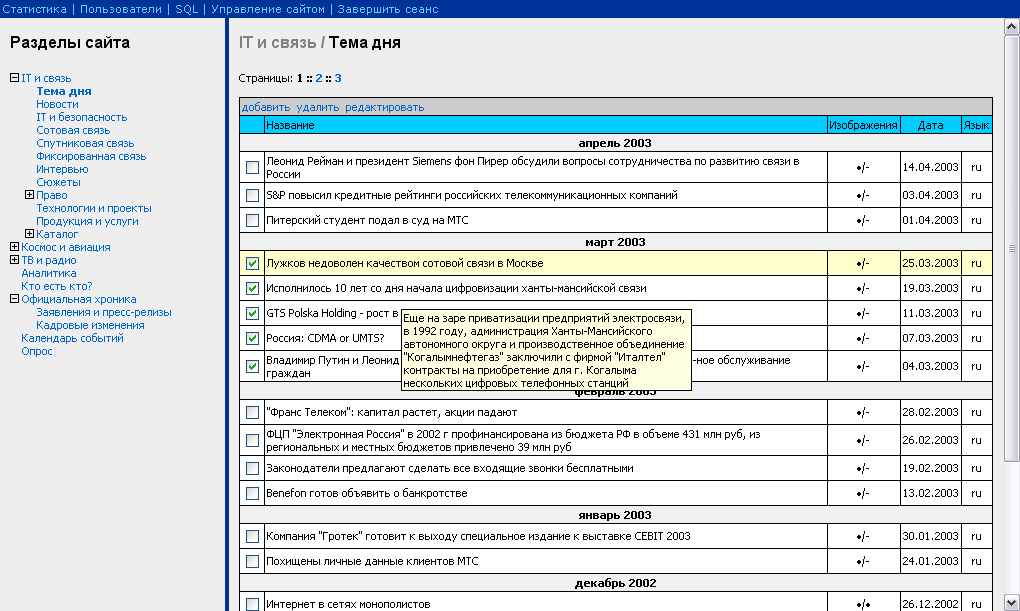Open Сотовая связь in the sidebar

[73, 130]
